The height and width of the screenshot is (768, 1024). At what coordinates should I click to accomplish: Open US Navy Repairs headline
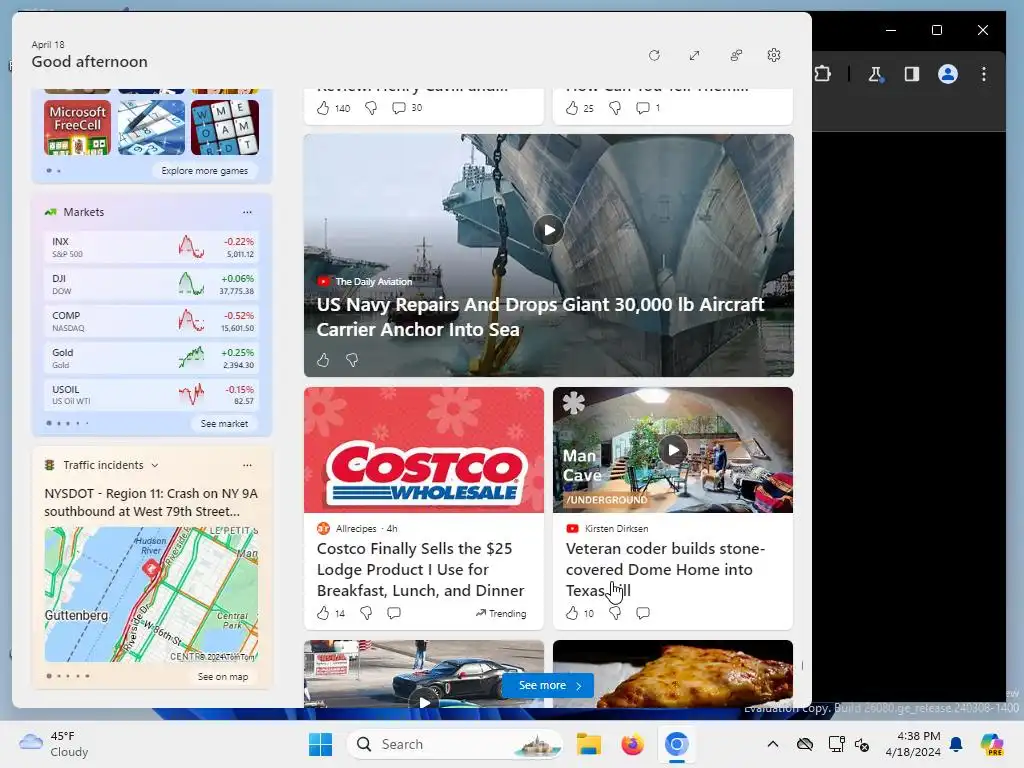pos(541,317)
